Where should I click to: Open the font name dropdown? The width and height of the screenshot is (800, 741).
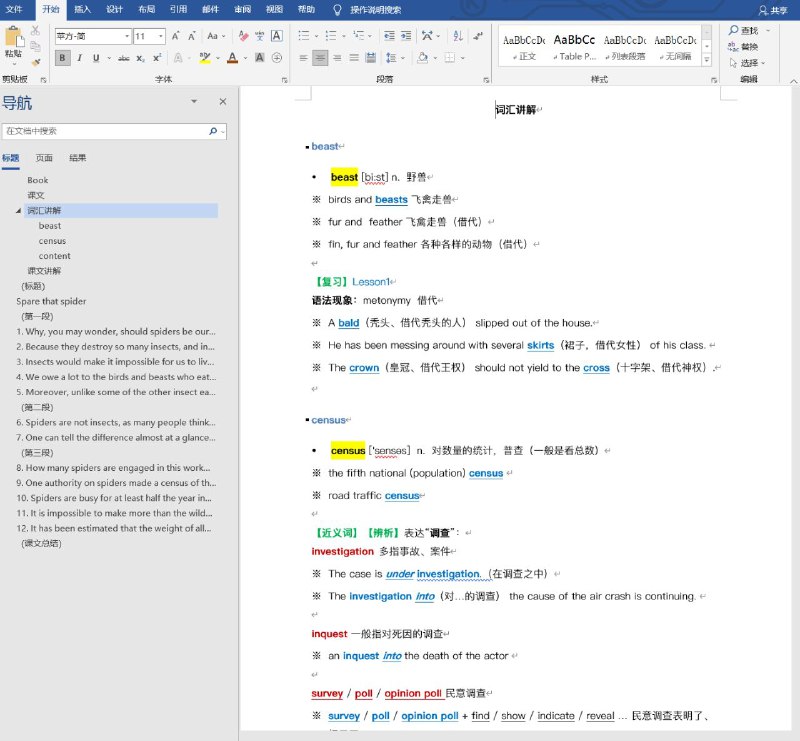[x=127, y=36]
